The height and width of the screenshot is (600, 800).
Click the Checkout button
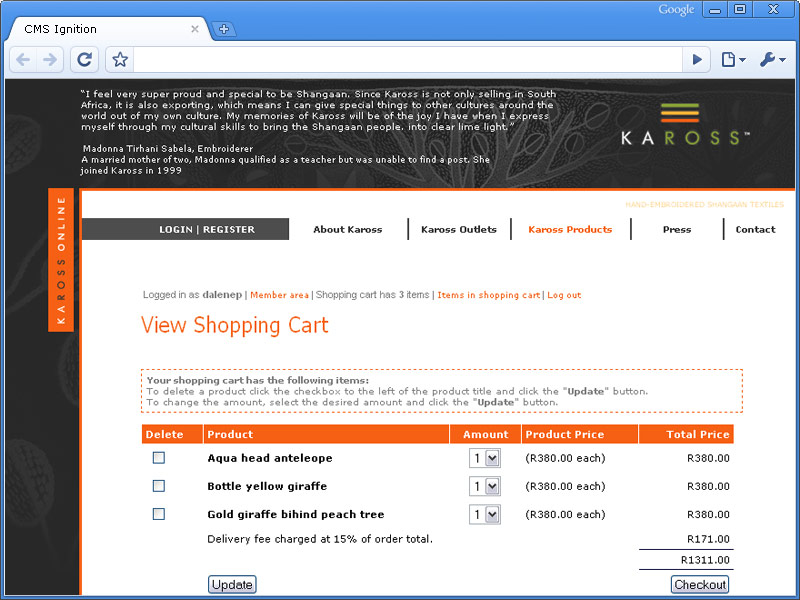(700, 584)
